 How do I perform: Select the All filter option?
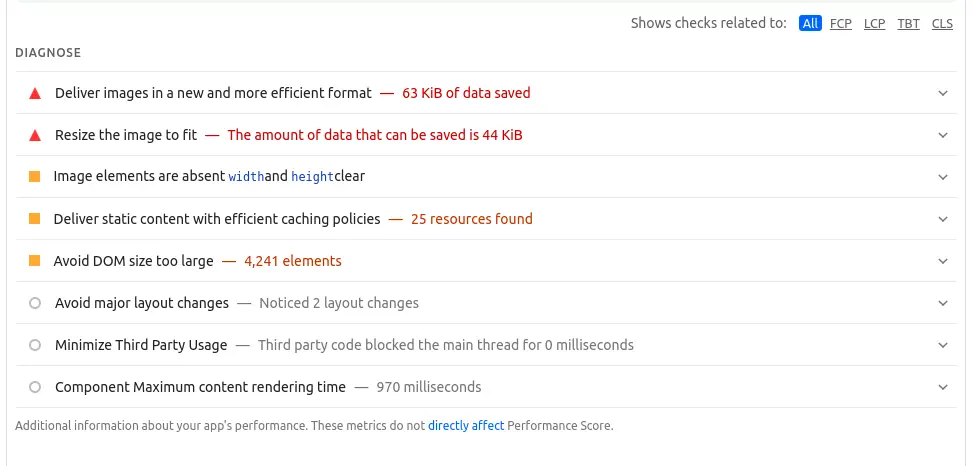pyautogui.click(x=810, y=23)
